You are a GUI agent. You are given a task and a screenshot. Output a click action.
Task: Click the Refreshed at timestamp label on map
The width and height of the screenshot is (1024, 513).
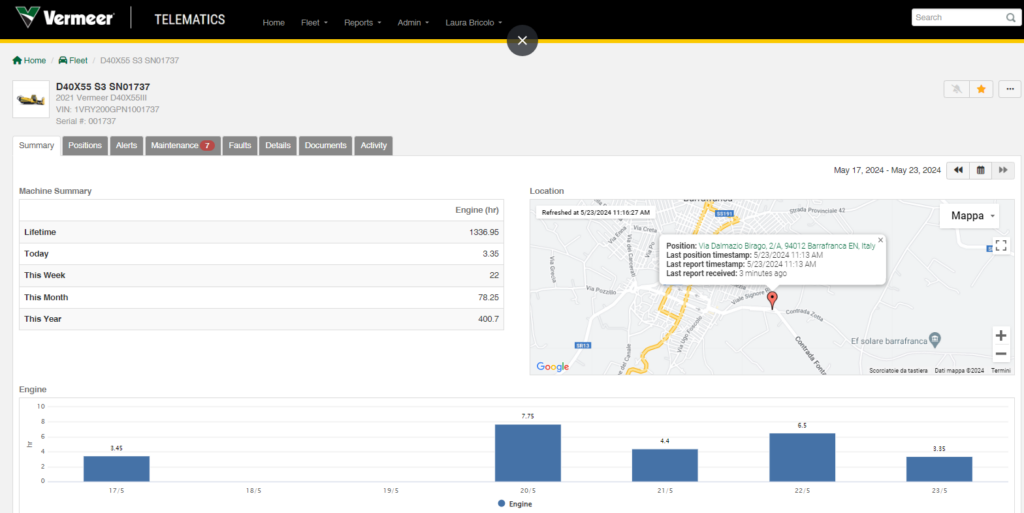[x=596, y=212]
